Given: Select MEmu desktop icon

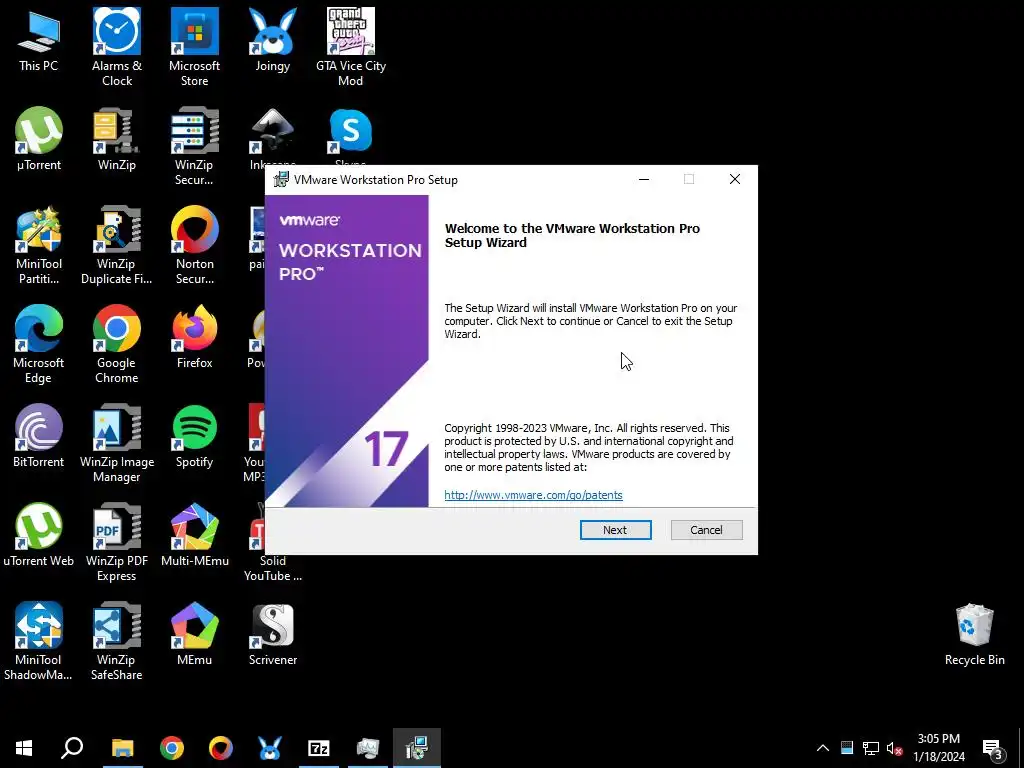Looking at the screenshot, I should (195, 634).
